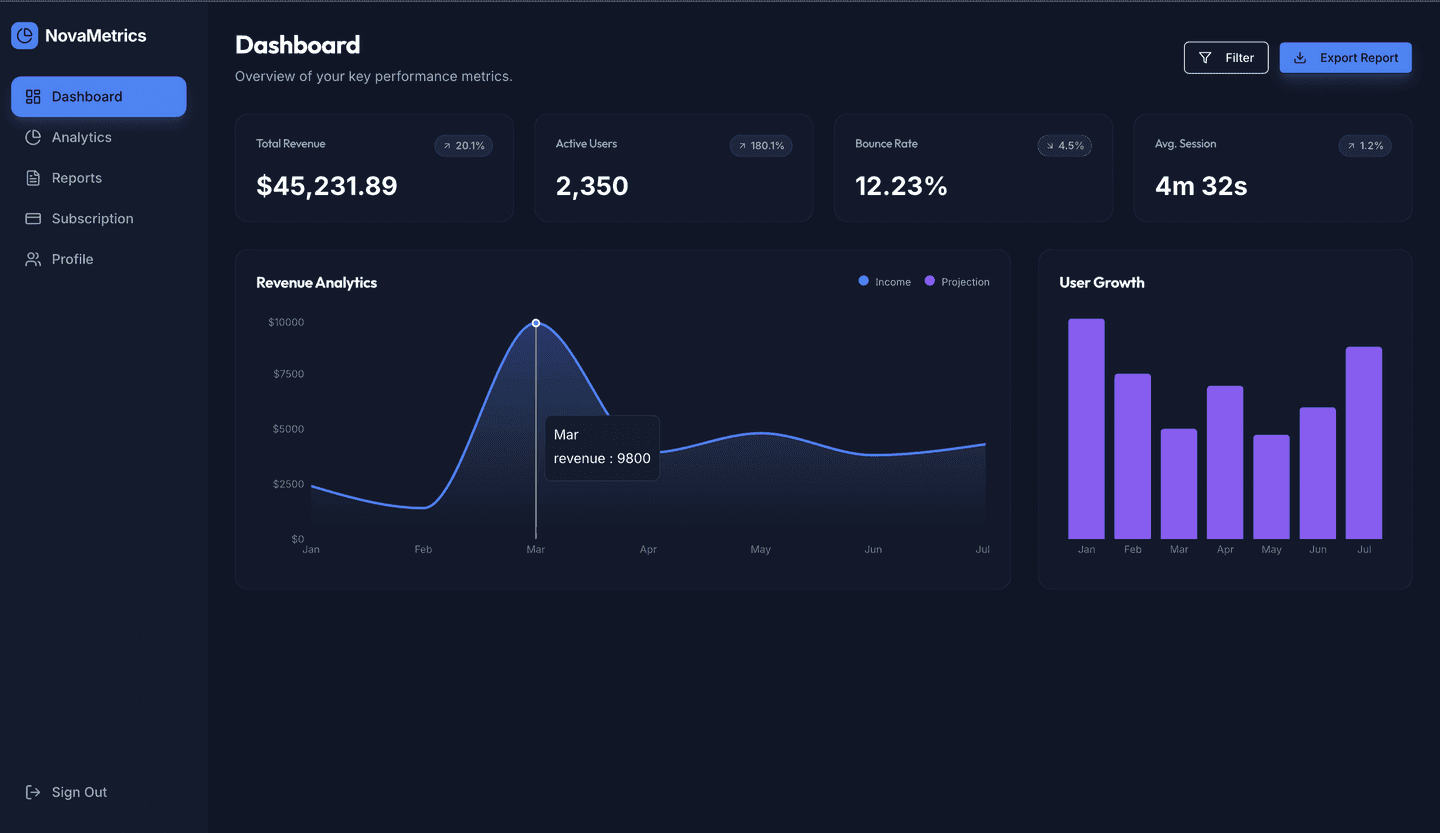The image size is (1440, 833).
Task: Click the download icon on Export Report
Action: click(1299, 57)
